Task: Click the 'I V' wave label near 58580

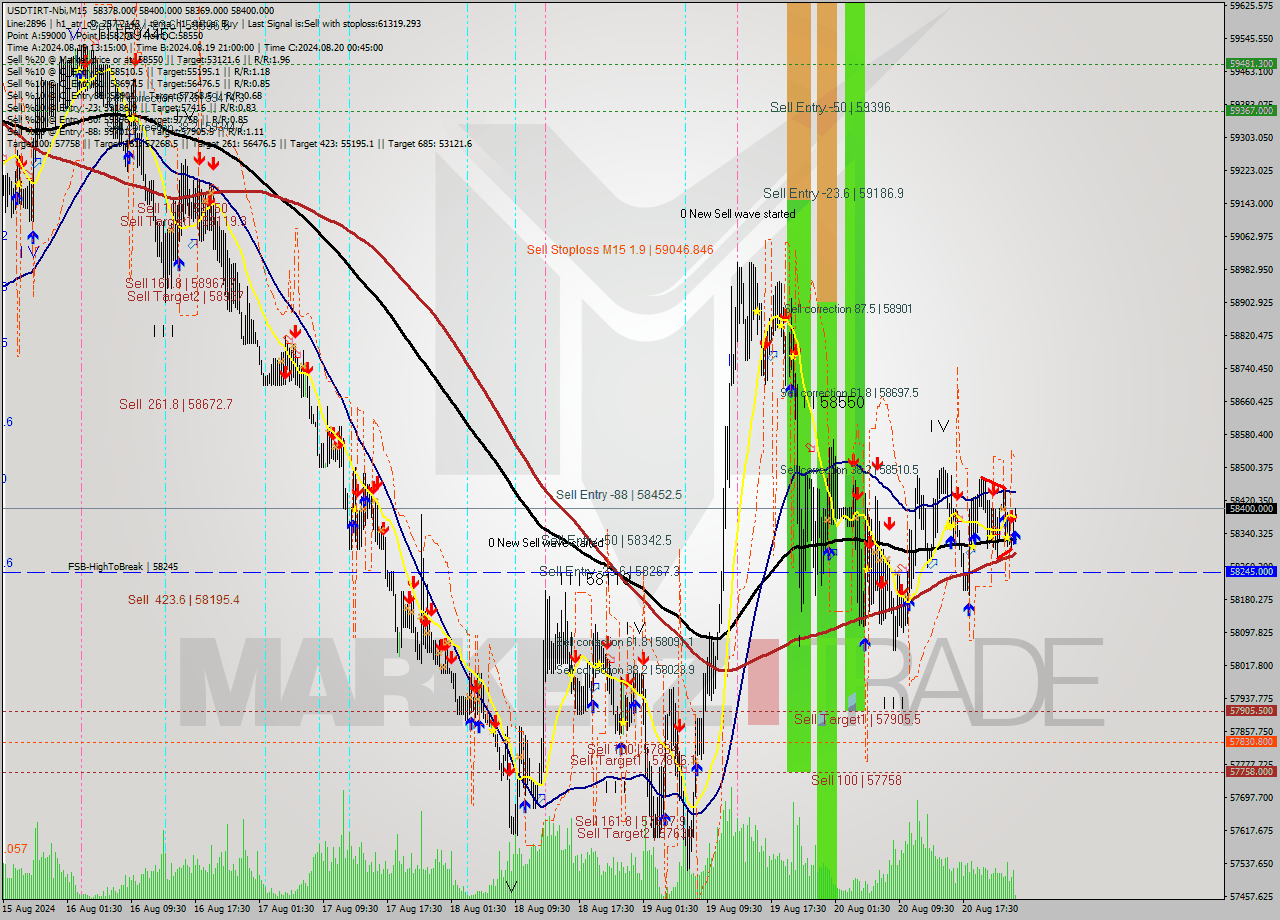Action: (x=939, y=426)
